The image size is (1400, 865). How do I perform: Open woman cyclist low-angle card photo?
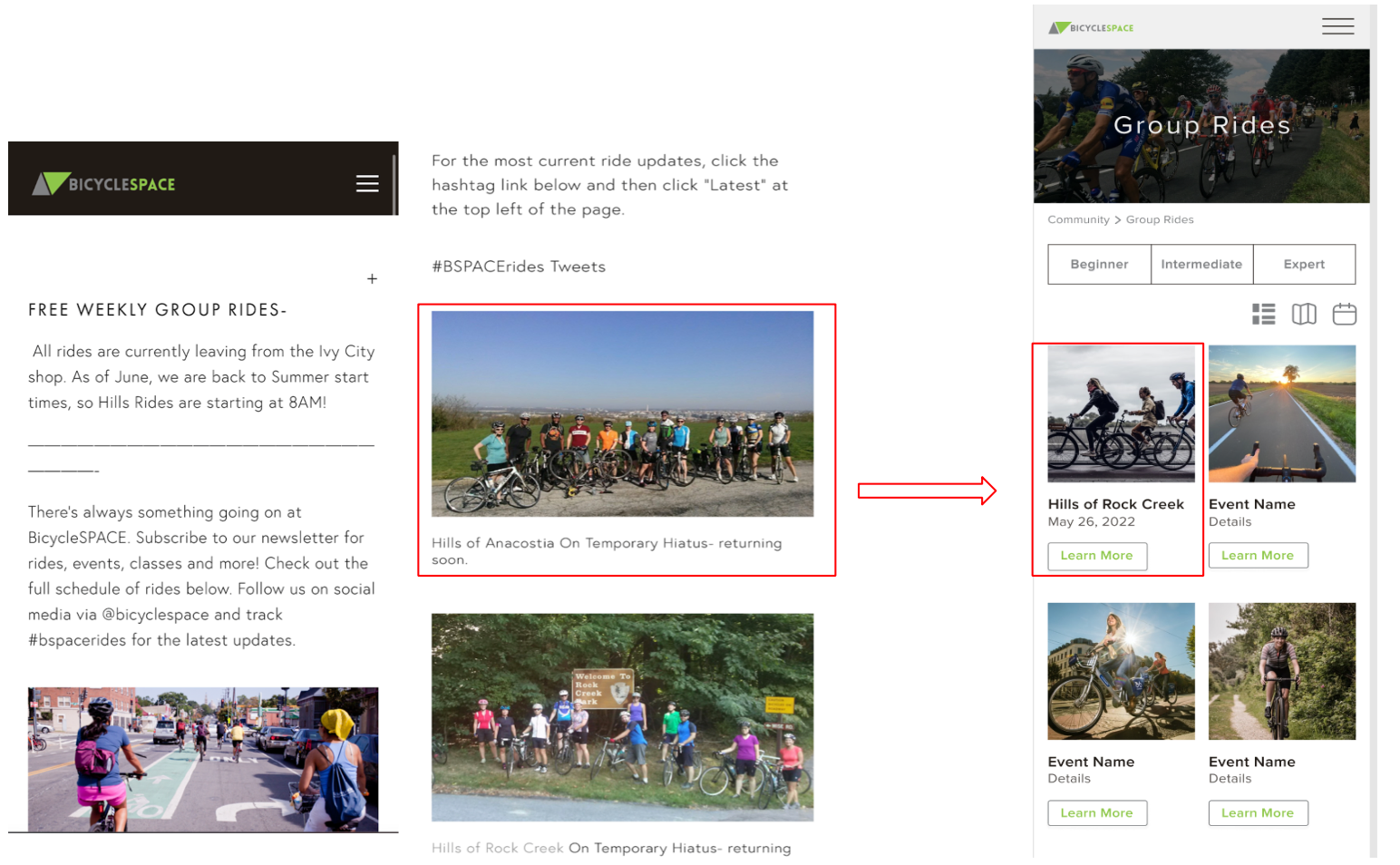1121,671
